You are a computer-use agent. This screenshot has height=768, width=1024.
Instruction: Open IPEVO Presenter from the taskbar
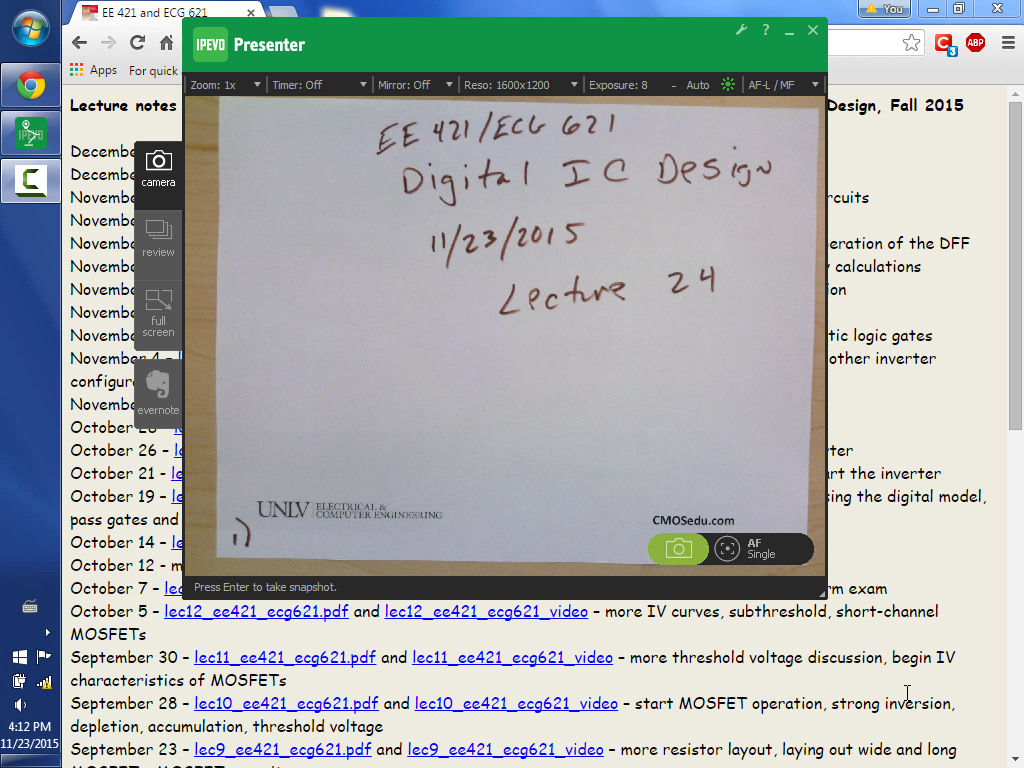(x=31, y=133)
